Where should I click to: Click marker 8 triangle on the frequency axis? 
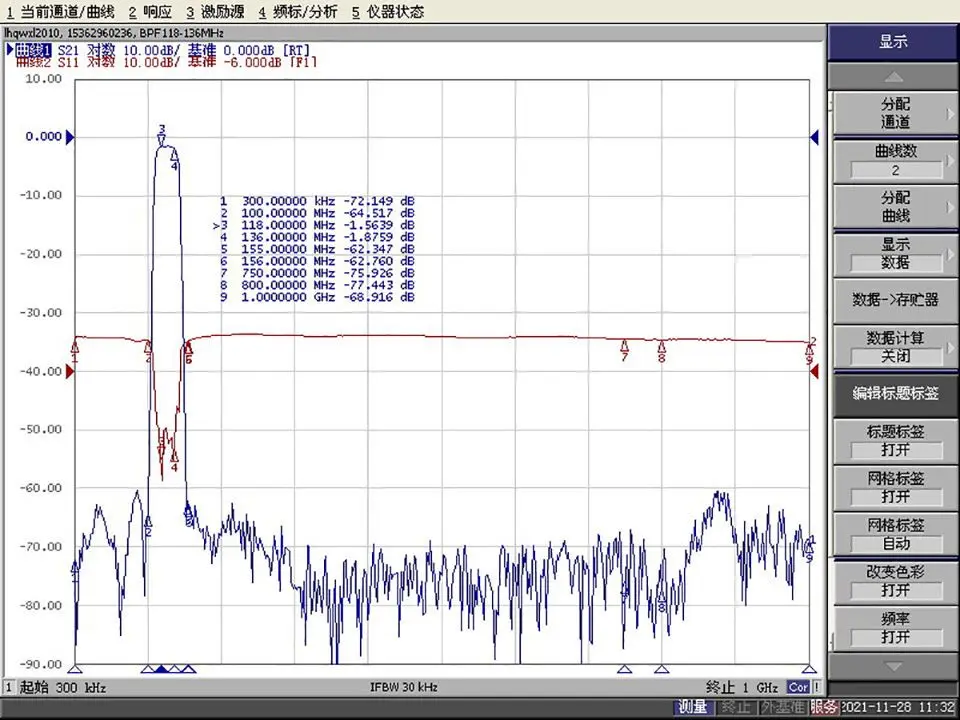(661, 669)
